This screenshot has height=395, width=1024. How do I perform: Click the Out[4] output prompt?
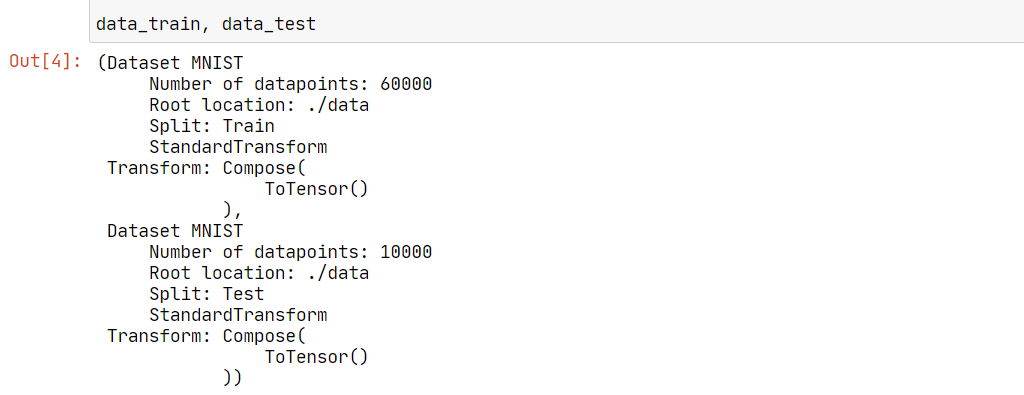(46, 62)
